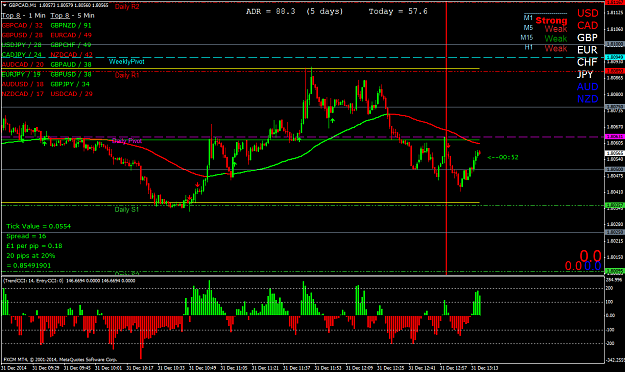The image size is (625, 372).
Task: Click the '31 Dec 10:49' time axis label
Action: pos(202,368)
